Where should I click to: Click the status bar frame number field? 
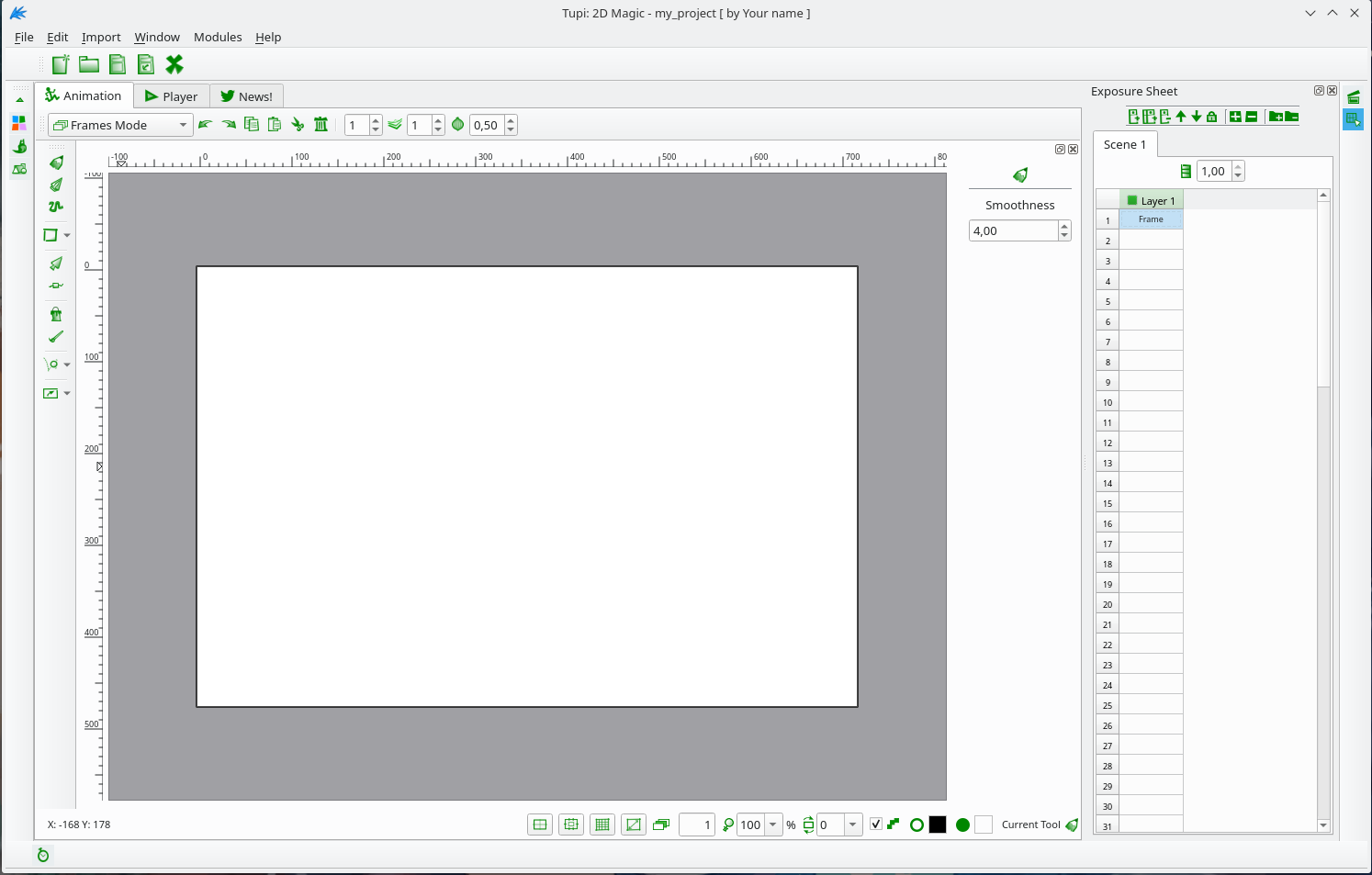697,825
